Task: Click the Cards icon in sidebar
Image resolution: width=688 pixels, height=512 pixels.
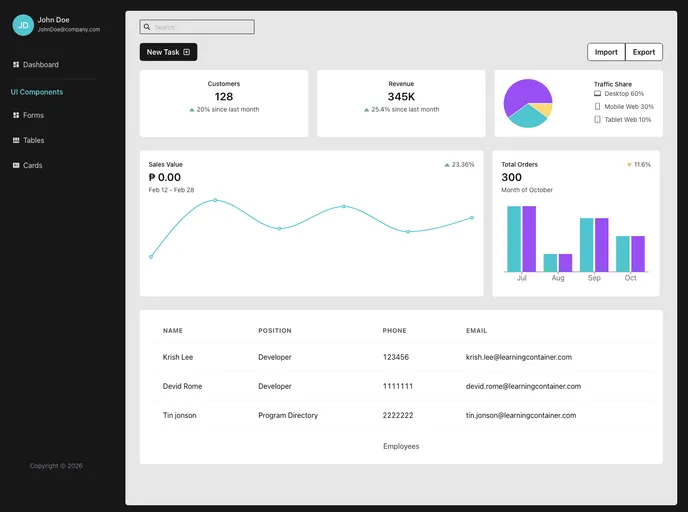Action: (16, 166)
